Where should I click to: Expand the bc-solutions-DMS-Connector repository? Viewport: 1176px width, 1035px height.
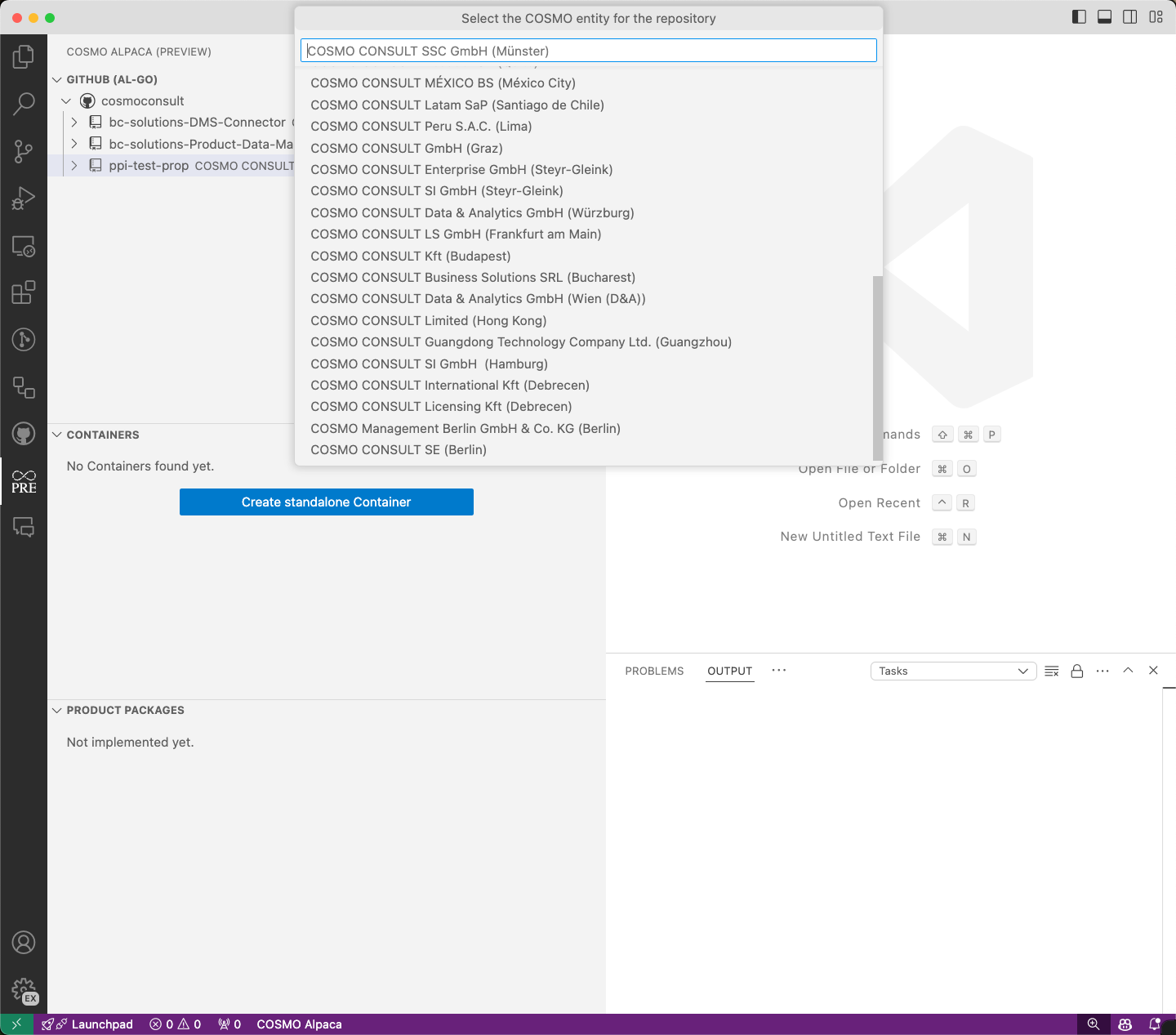[x=74, y=123]
